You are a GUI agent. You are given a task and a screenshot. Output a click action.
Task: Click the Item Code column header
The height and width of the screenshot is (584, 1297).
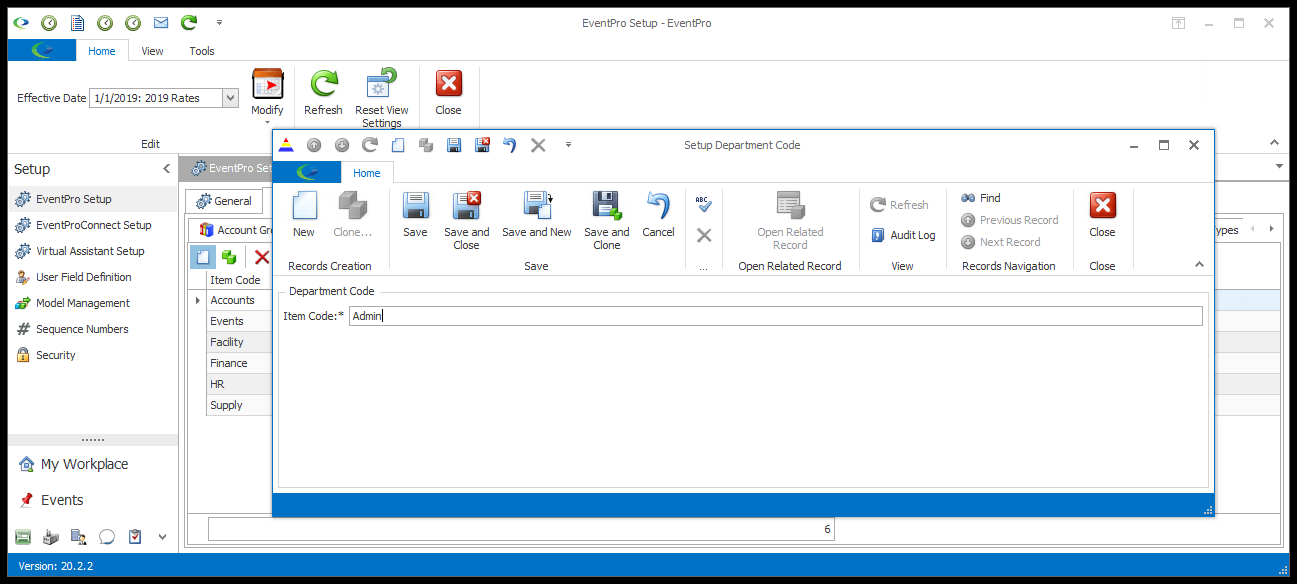pos(238,280)
